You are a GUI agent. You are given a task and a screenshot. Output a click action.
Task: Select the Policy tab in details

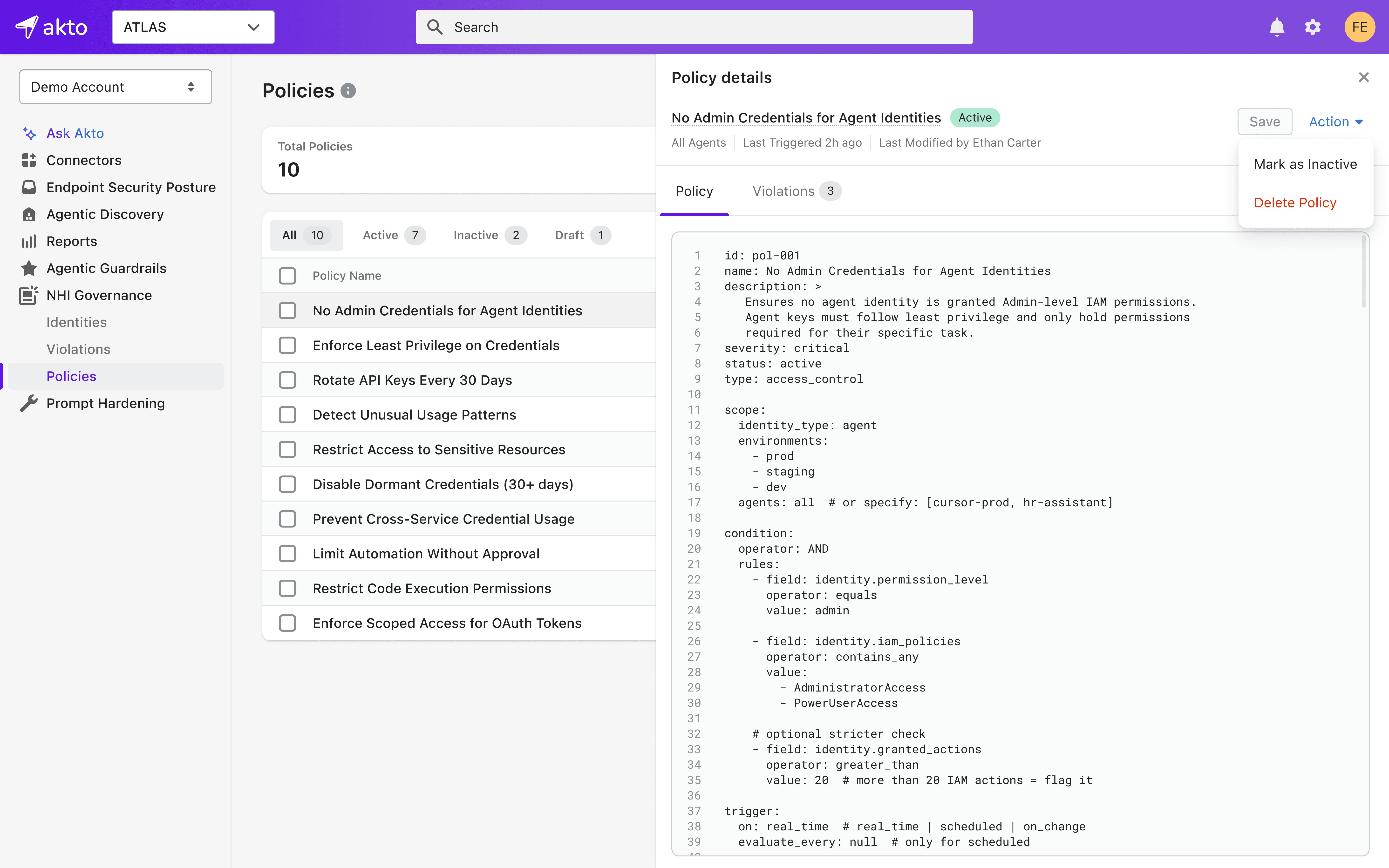(694, 191)
